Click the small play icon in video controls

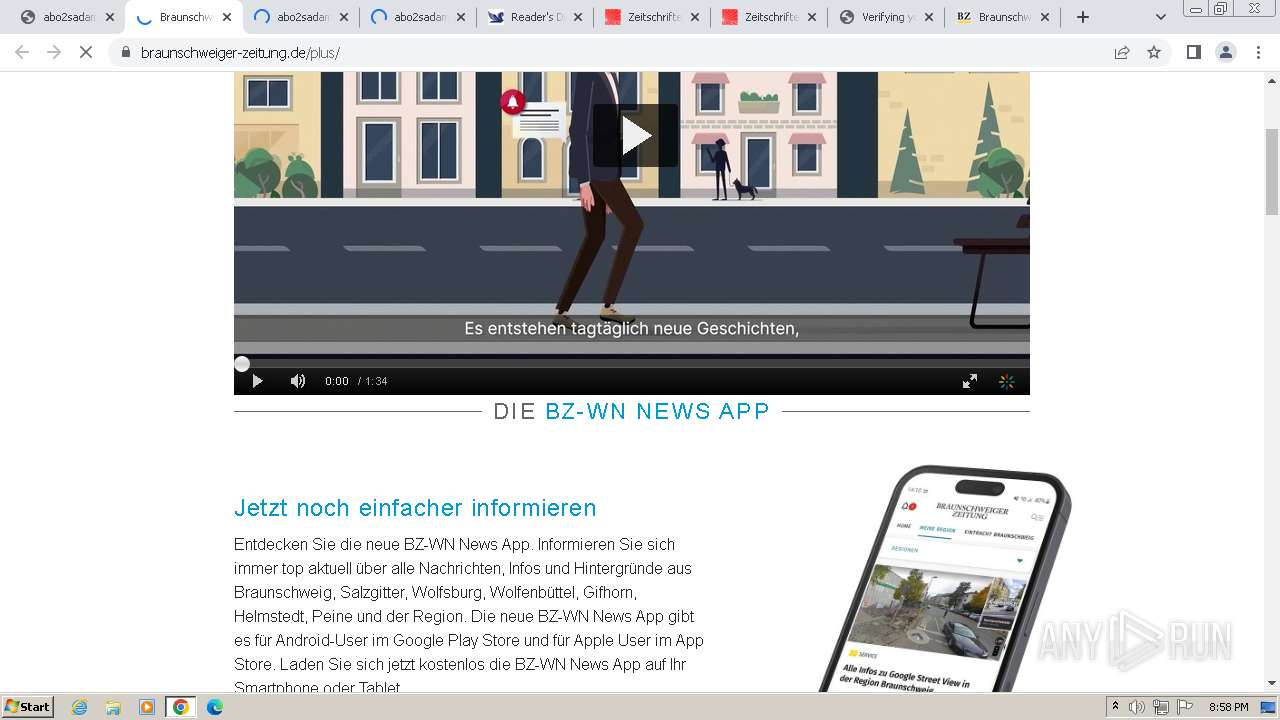click(257, 381)
